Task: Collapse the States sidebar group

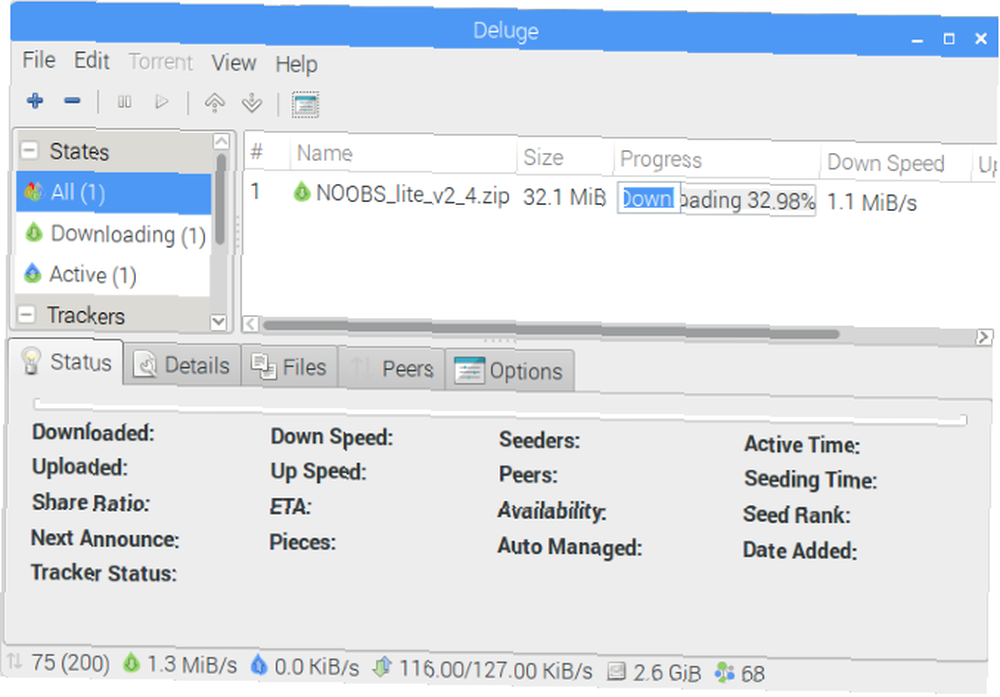Action: [x=29, y=150]
